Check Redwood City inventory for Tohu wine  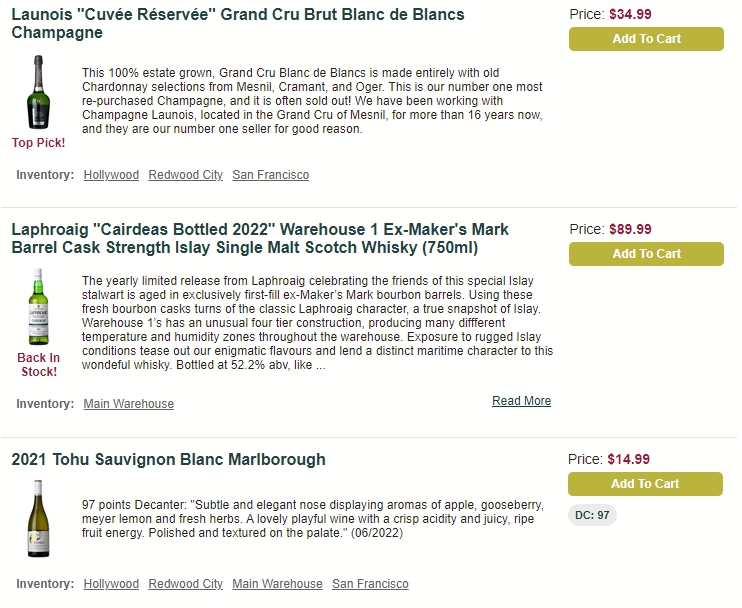[x=186, y=583]
